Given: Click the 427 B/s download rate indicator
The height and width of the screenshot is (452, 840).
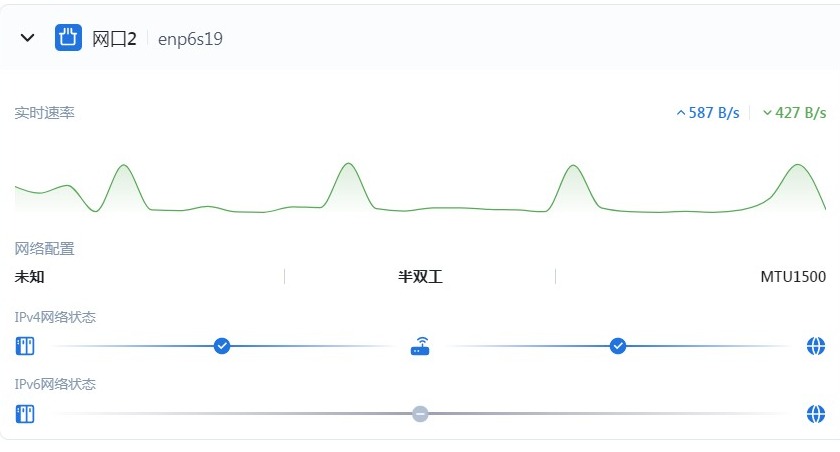Looking at the screenshot, I should 794,113.
